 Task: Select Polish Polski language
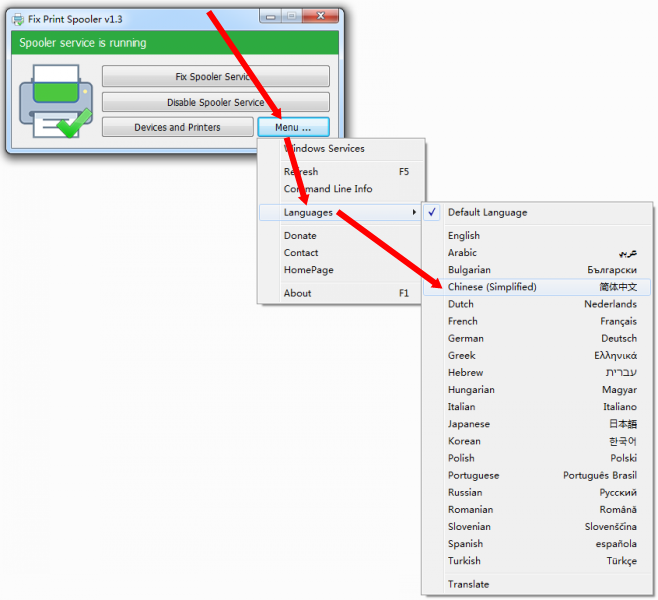pyautogui.click(x=537, y=459)
